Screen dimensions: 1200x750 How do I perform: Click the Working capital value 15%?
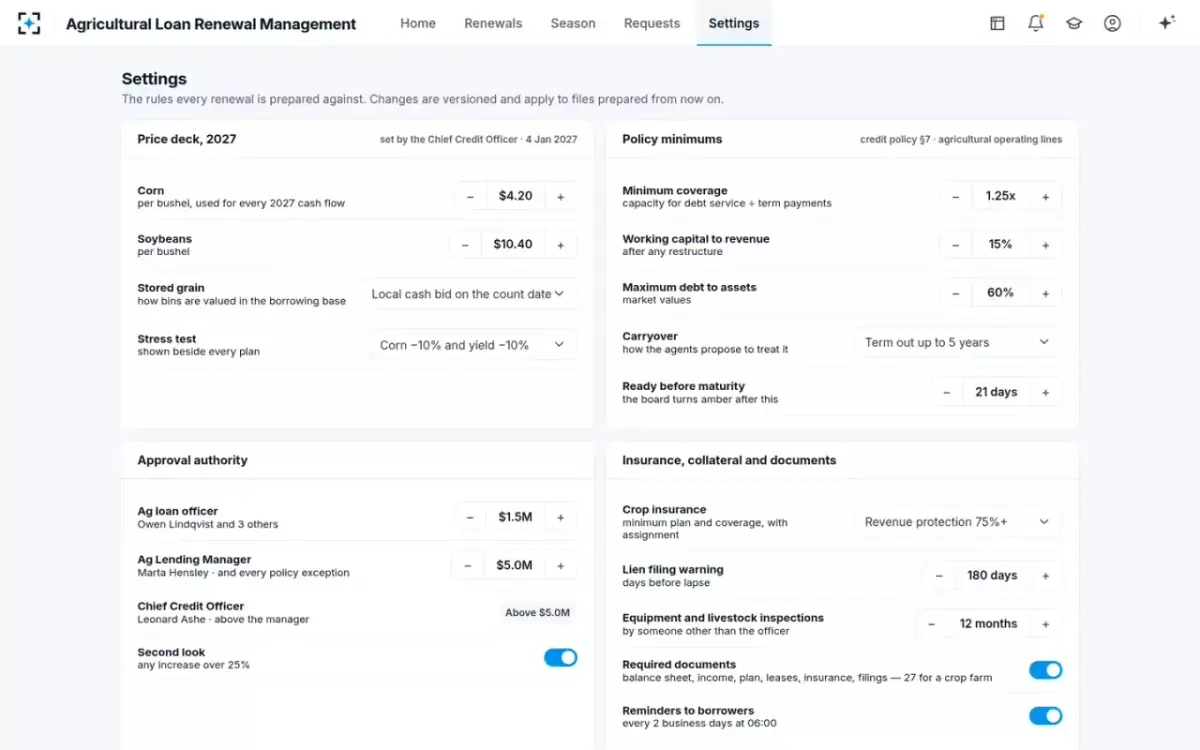(x=1001, y=245)
